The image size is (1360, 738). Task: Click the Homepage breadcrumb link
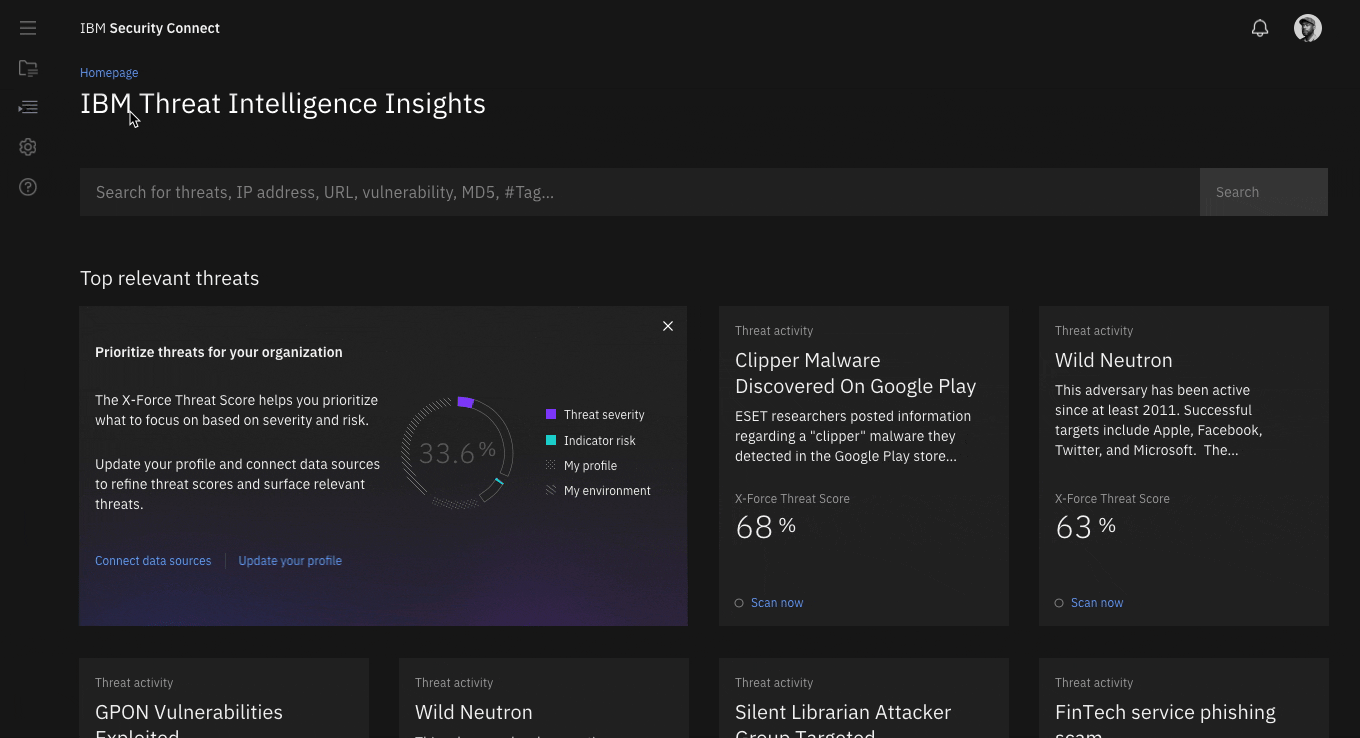109,73
